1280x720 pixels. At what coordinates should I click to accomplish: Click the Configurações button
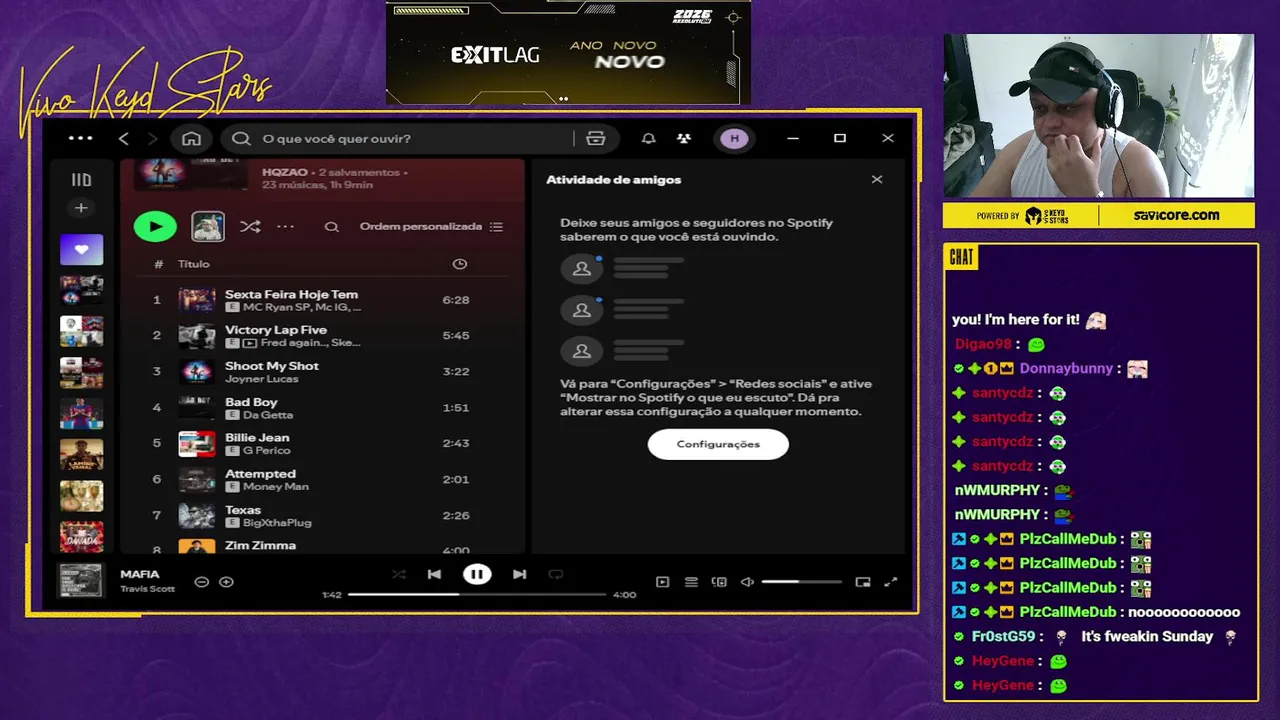pyautogui.click(x=718, y=444)
